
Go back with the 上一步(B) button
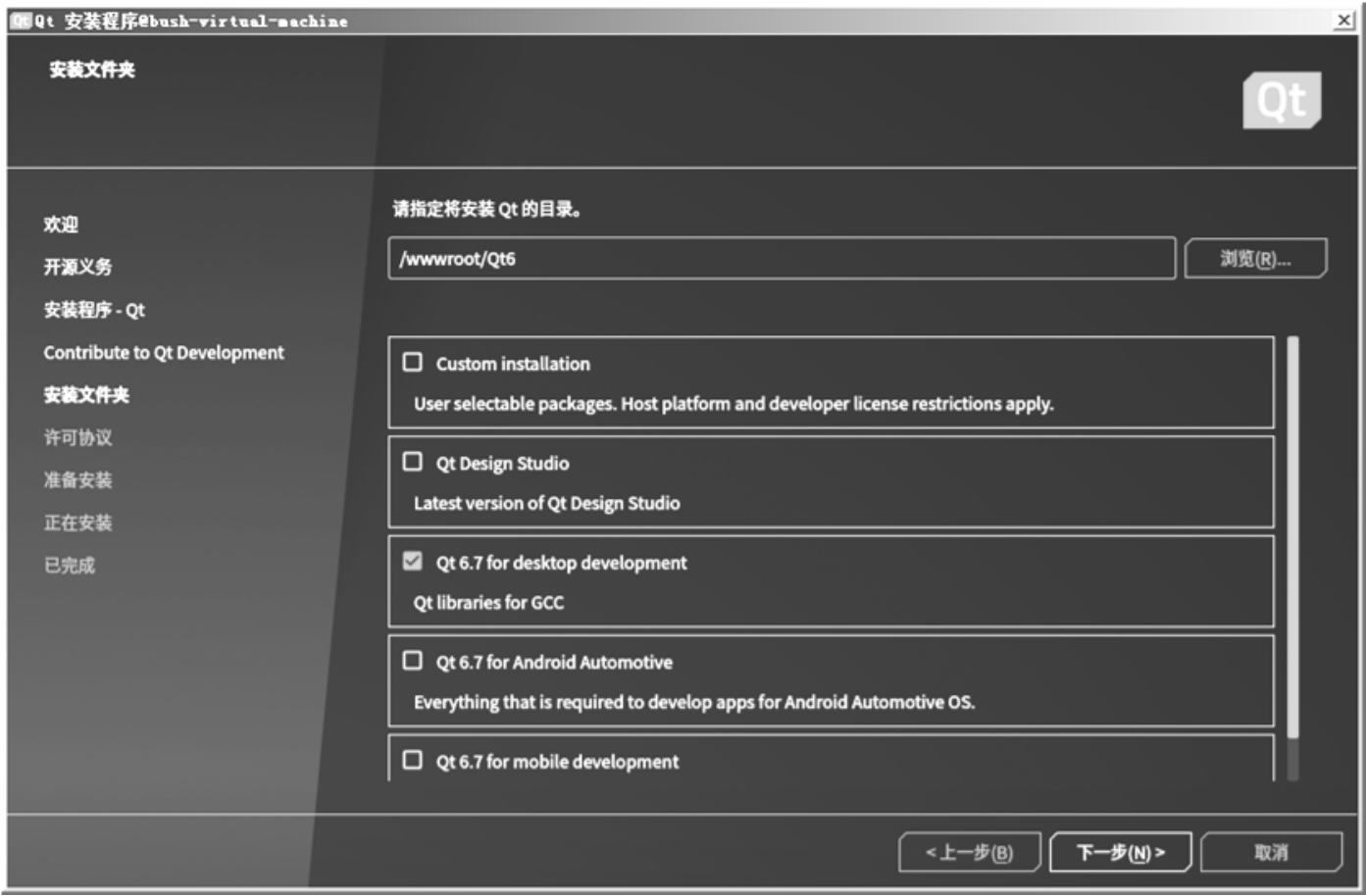point(969,852)
